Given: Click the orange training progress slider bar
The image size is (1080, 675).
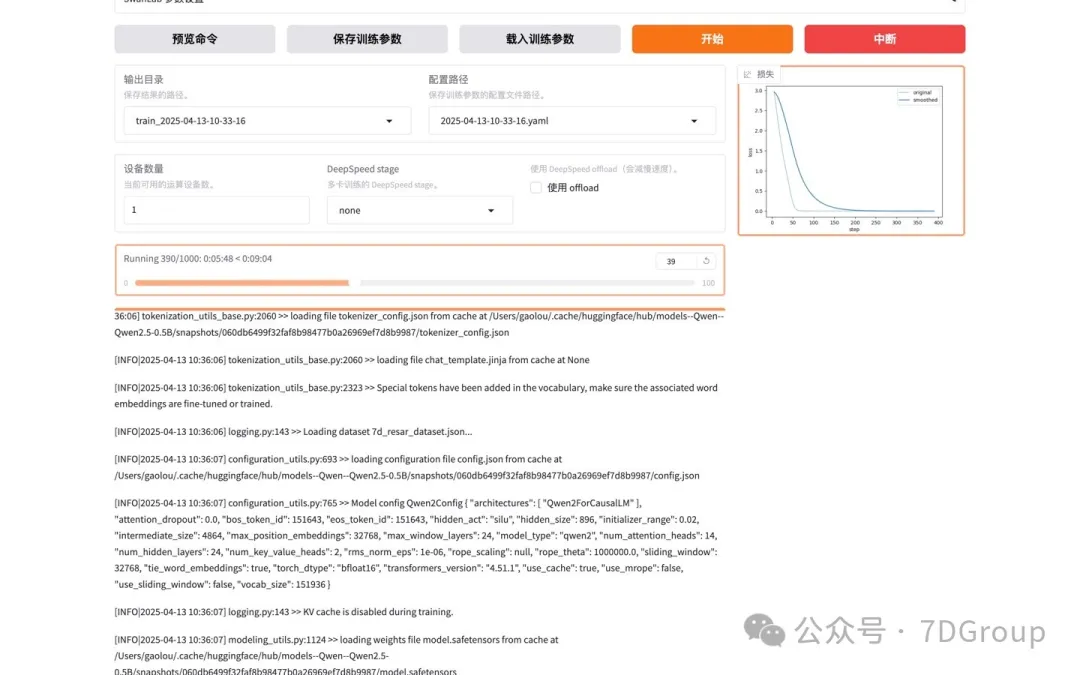Looking at the screenshot, I should coord(415,282).
